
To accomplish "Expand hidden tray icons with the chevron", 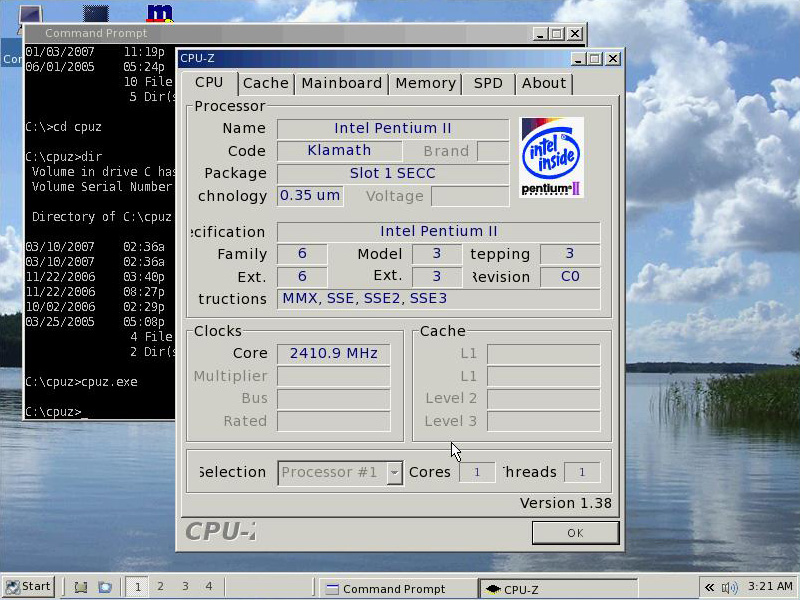I will (709, 588).
